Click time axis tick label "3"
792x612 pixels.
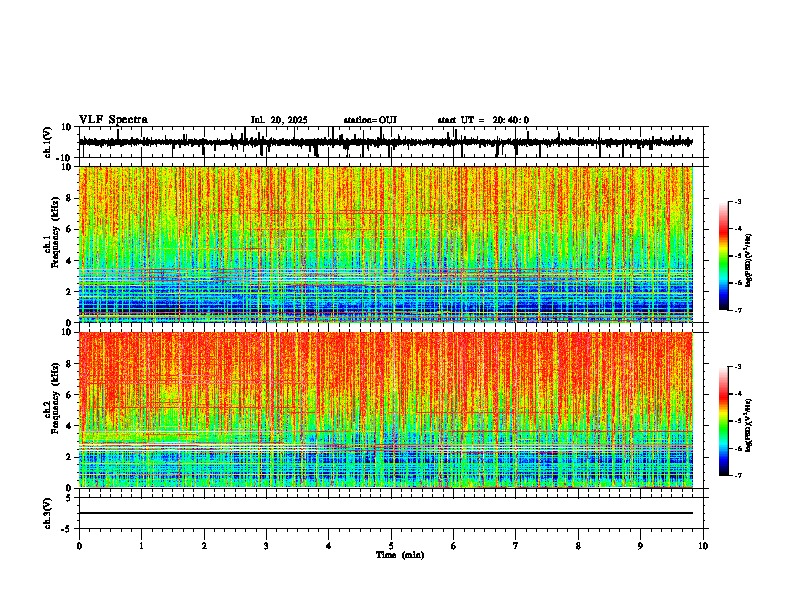266,546
